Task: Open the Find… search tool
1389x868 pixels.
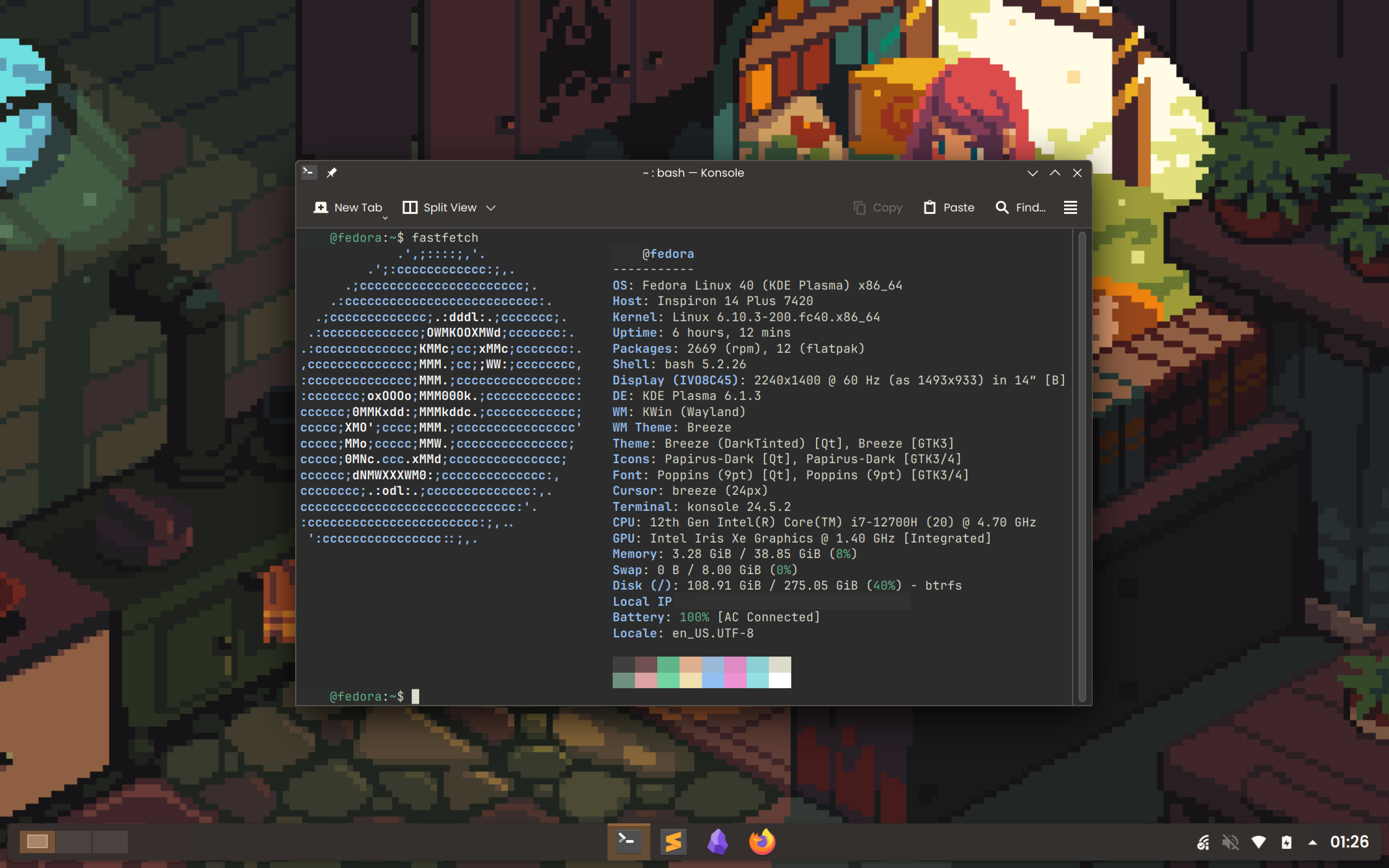Action: click(1021, 208)
